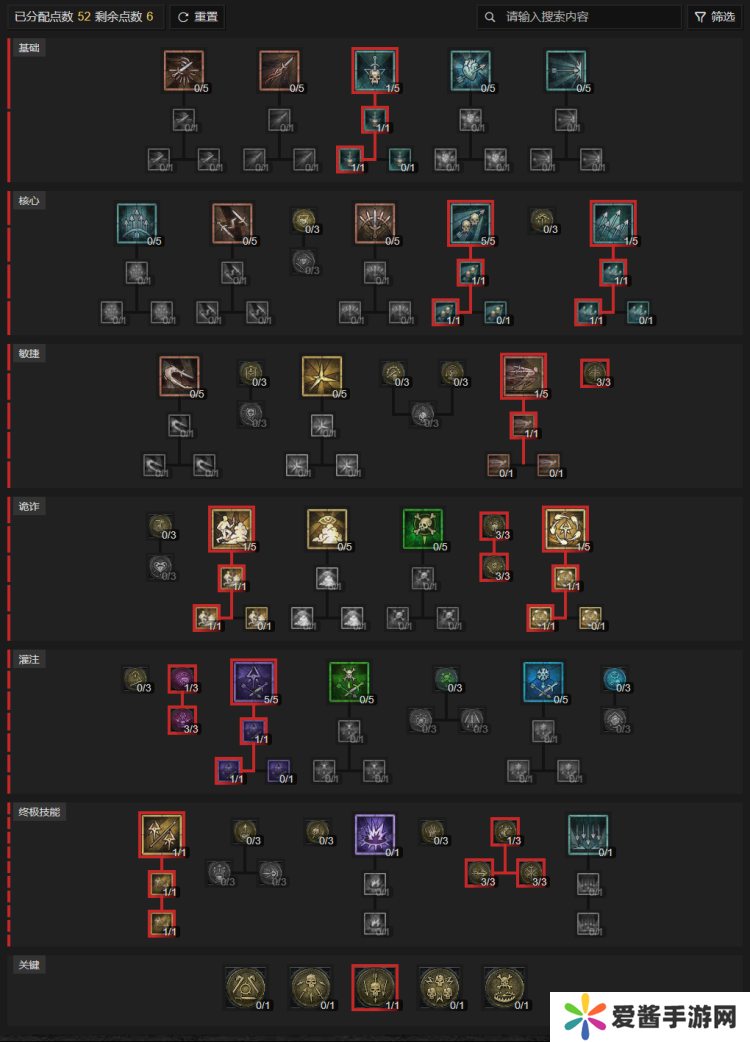Jump to the 终极技能 section label
This screenshot has width=750, height=1042.
[x=39, y=812]
